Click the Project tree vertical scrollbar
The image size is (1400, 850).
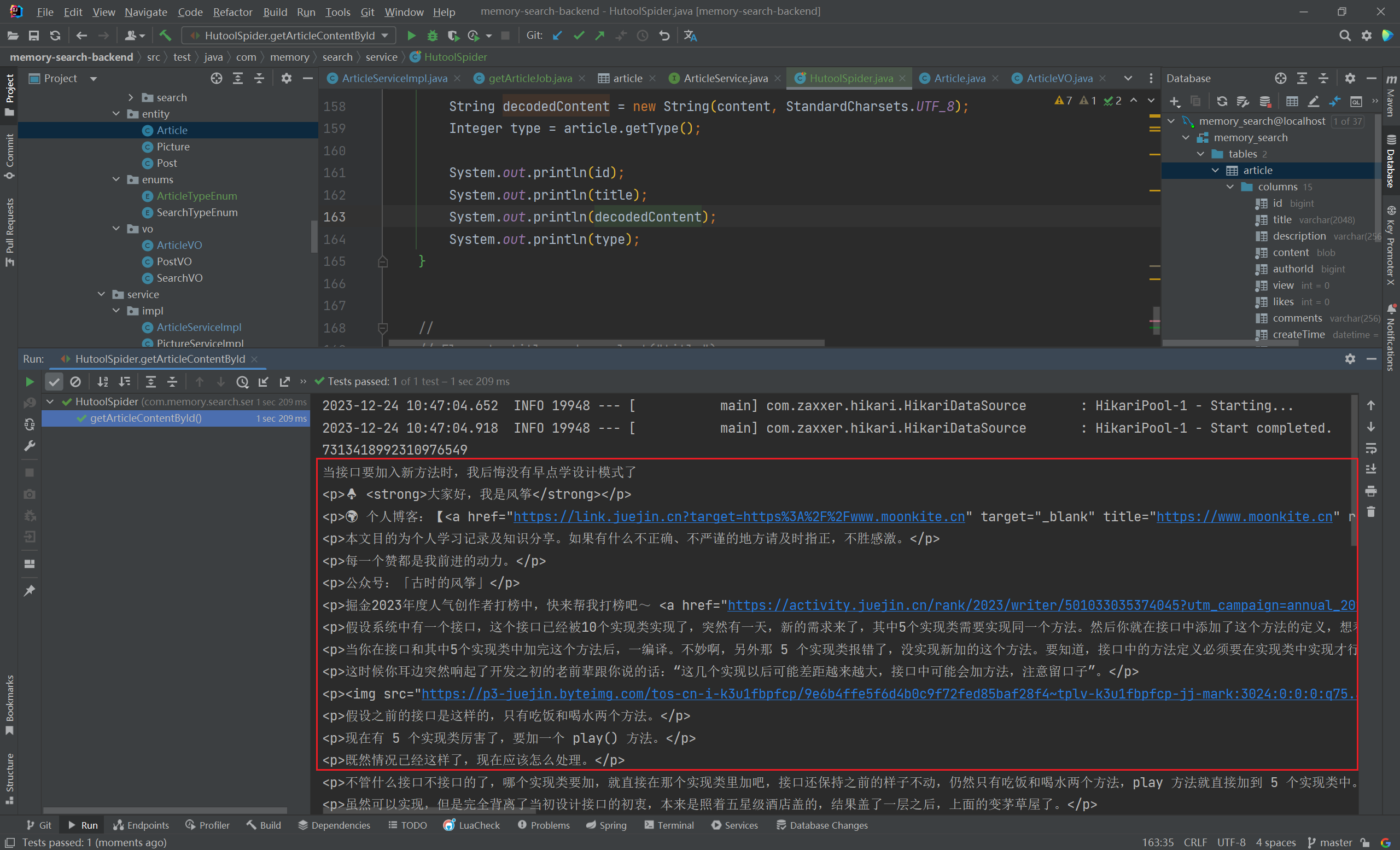pyautogui.click(x=314, y=235)
